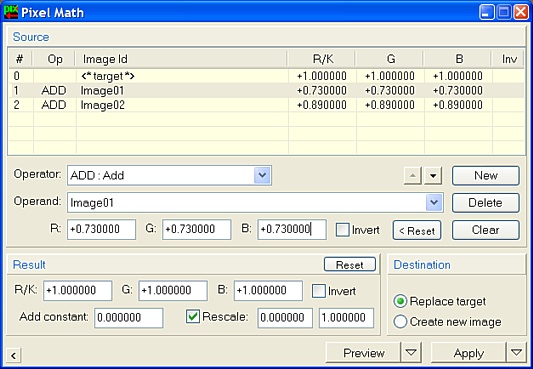Viewport: 533px width, 369px height.
Task: Click the Pixel Math title bar icon
Action: 11,12
